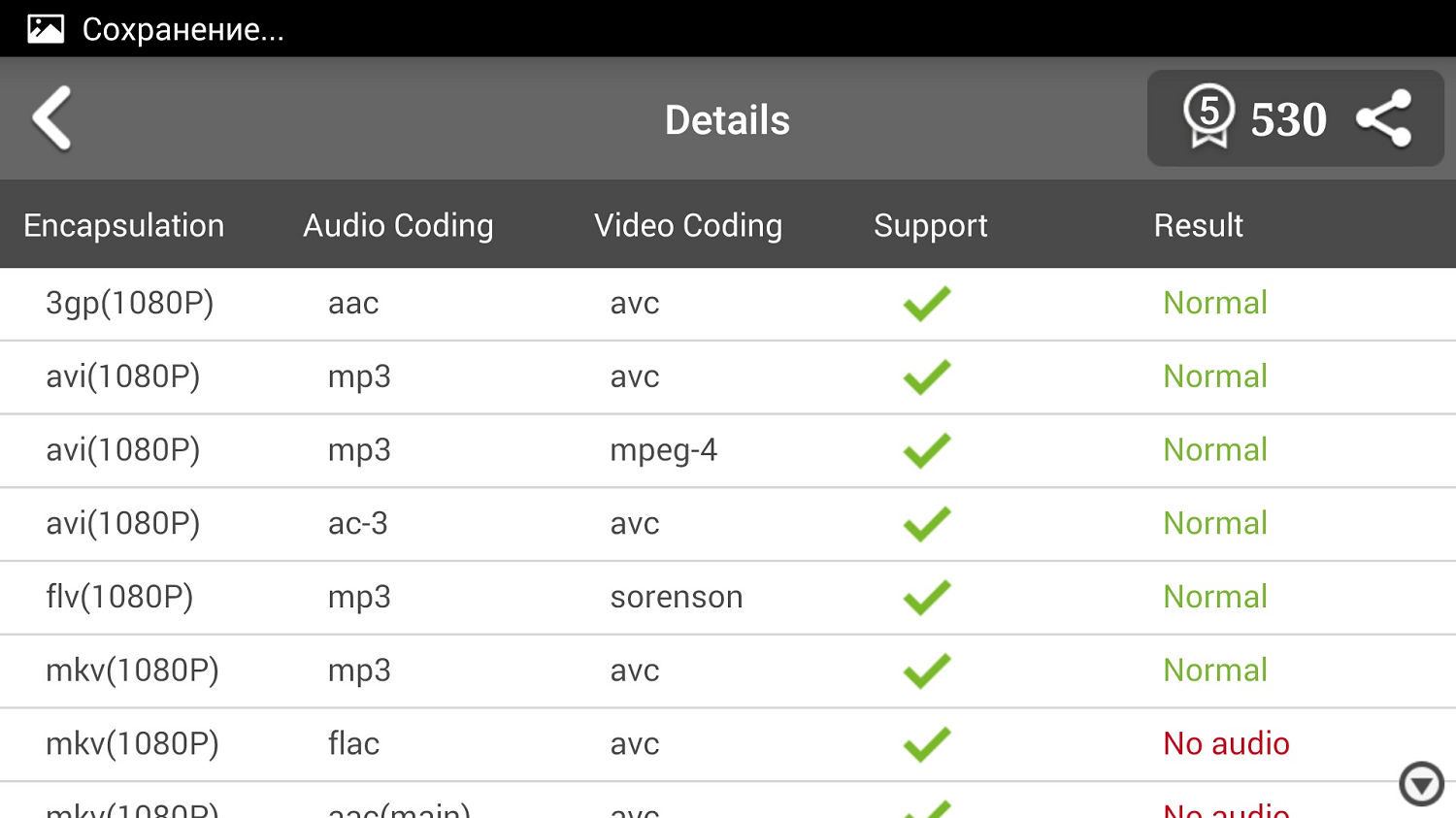Tap checkmark in flv sorenson row

[927, 598]
